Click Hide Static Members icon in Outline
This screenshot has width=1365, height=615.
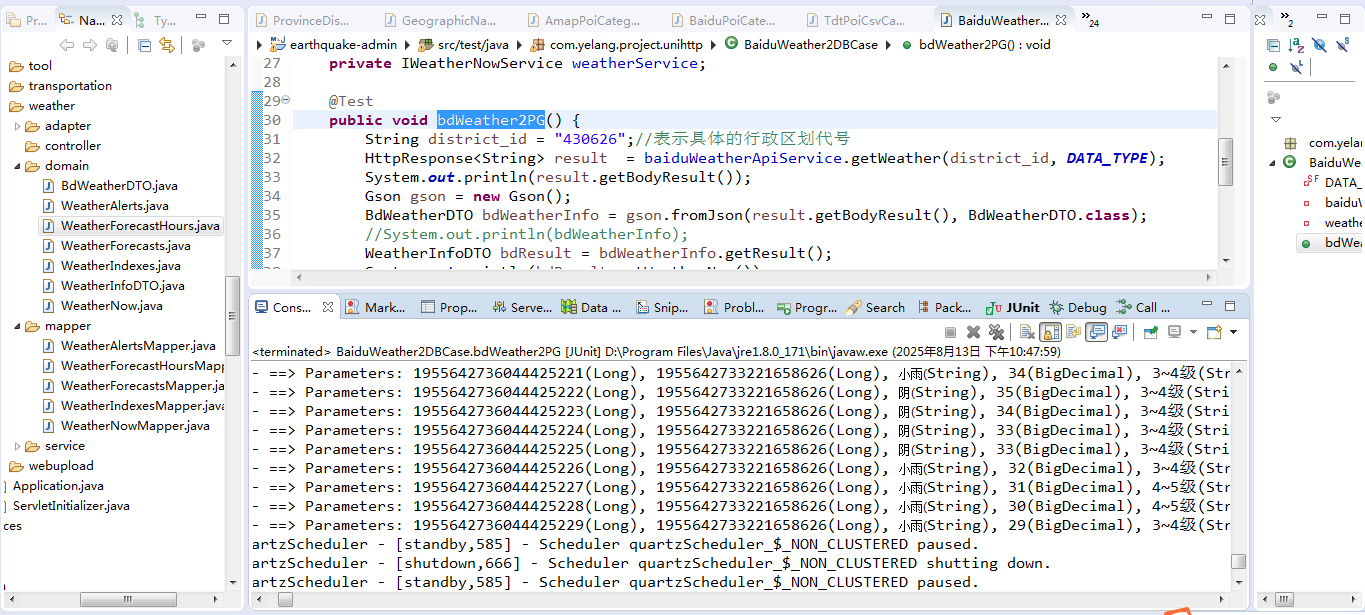[x=1343, y=45]
